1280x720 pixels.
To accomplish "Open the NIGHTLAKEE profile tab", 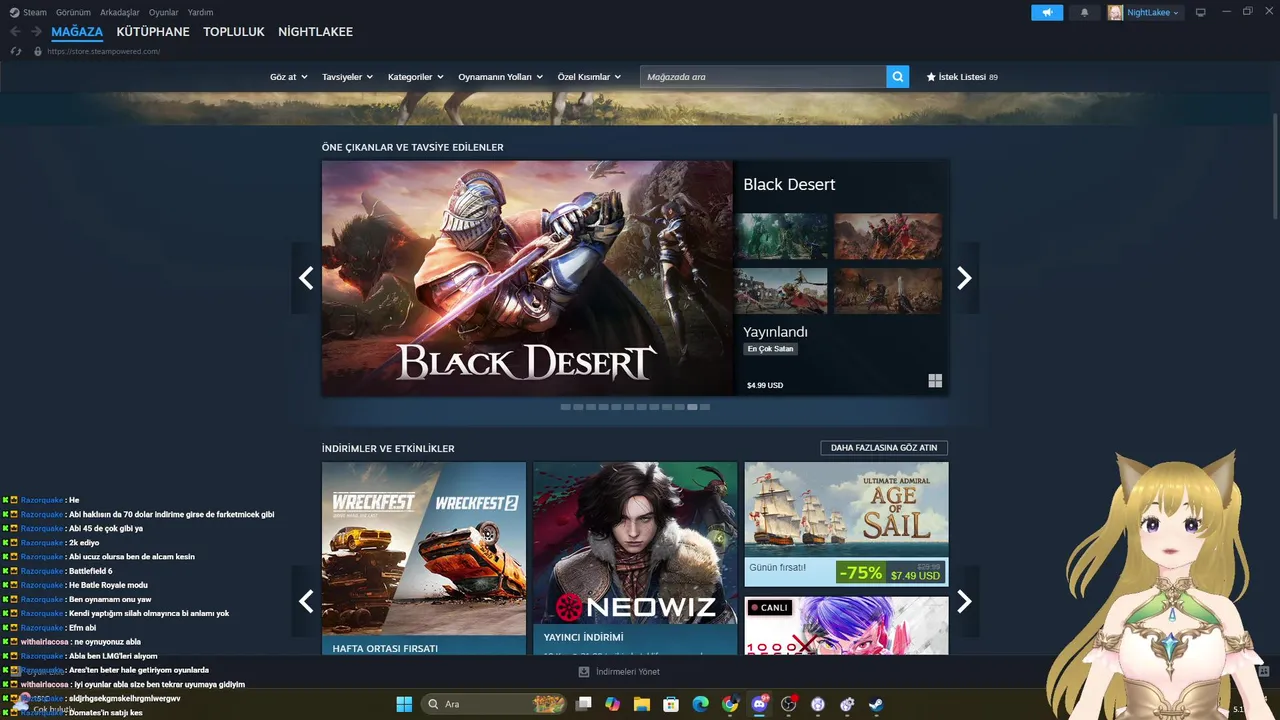I will (315, 32).
